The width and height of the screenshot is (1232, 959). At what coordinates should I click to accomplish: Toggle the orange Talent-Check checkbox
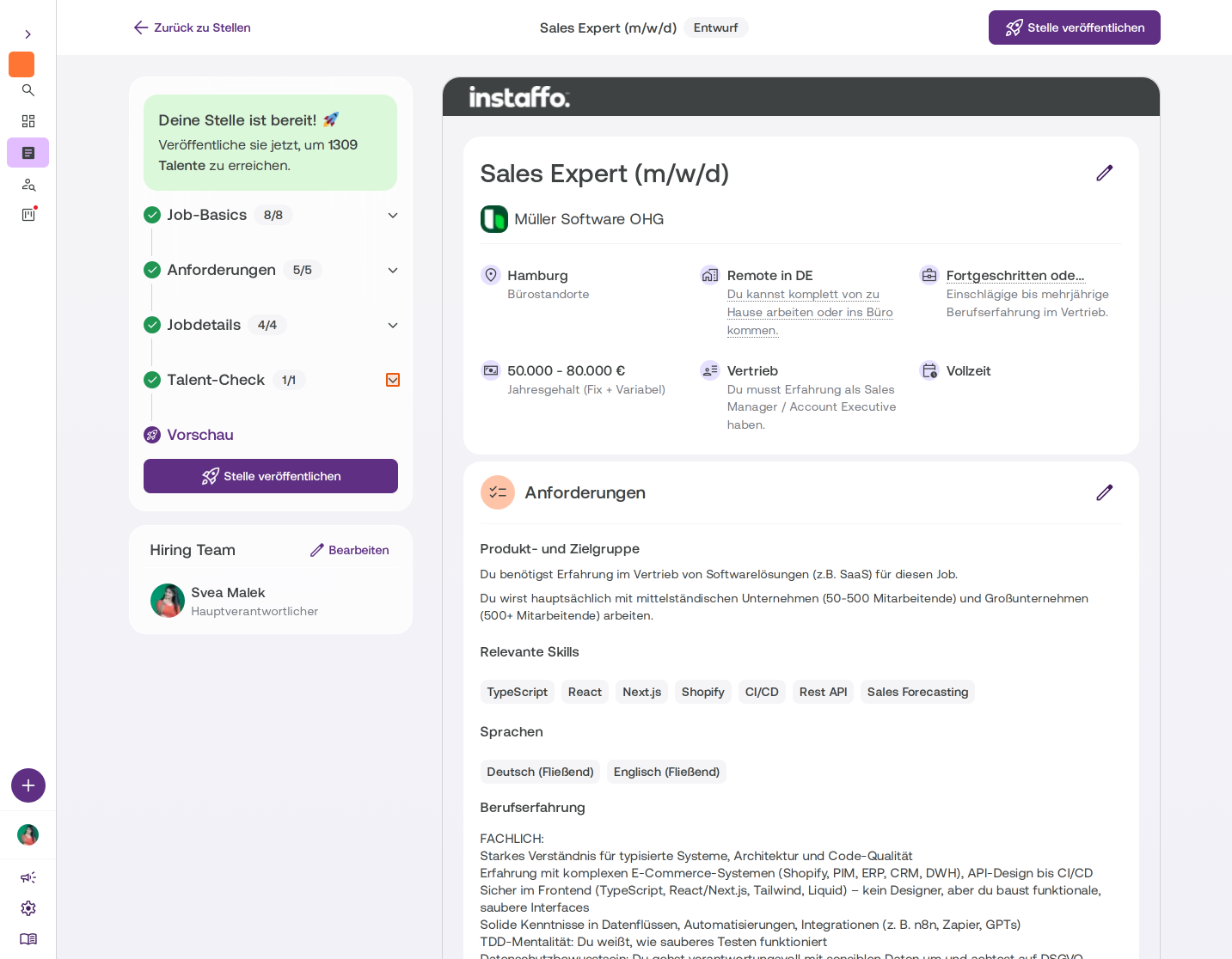pos(393,380)
